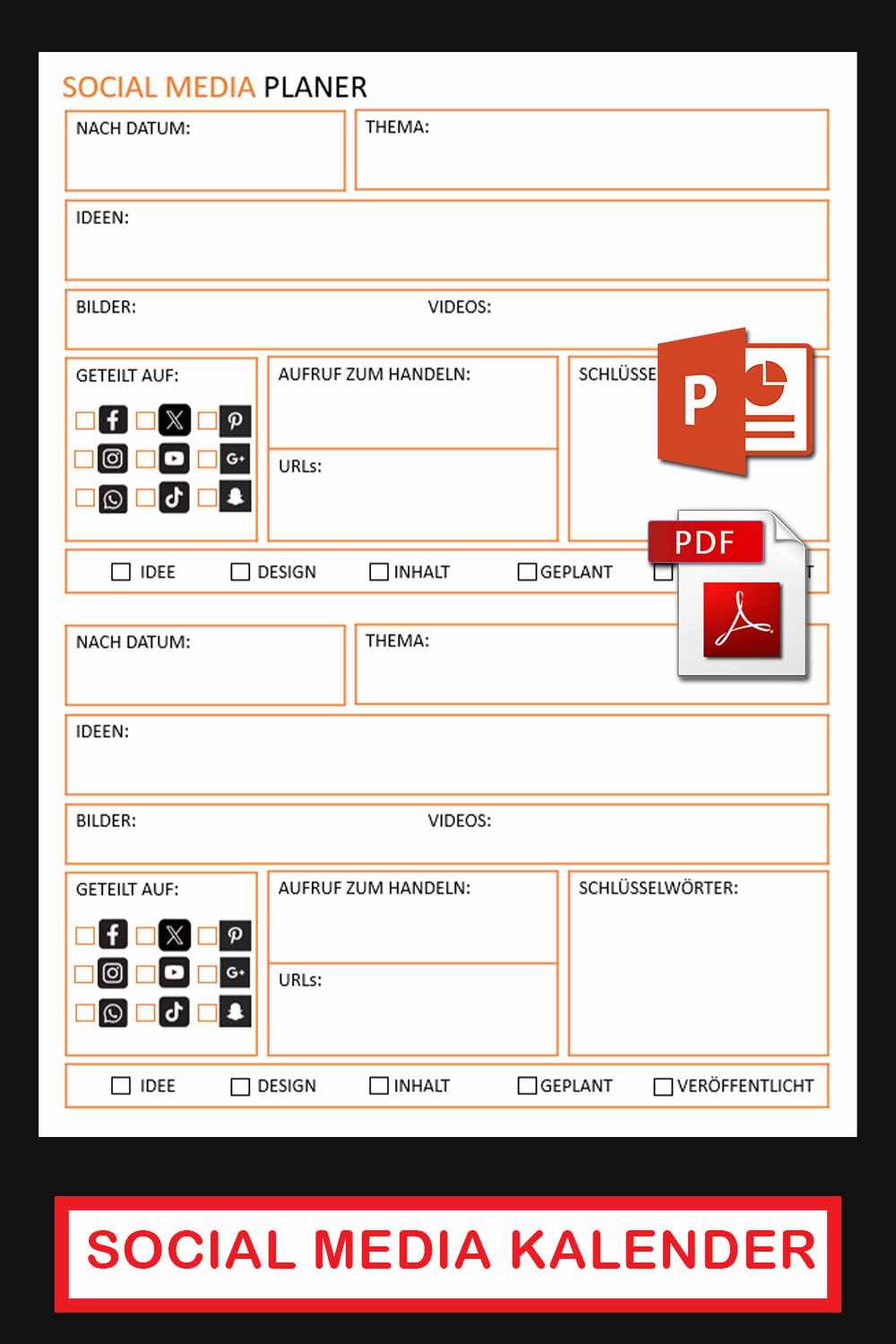Check the DESIGN box in the top planner
This screenshot has width=896, height=1344.
click(240, 572)
